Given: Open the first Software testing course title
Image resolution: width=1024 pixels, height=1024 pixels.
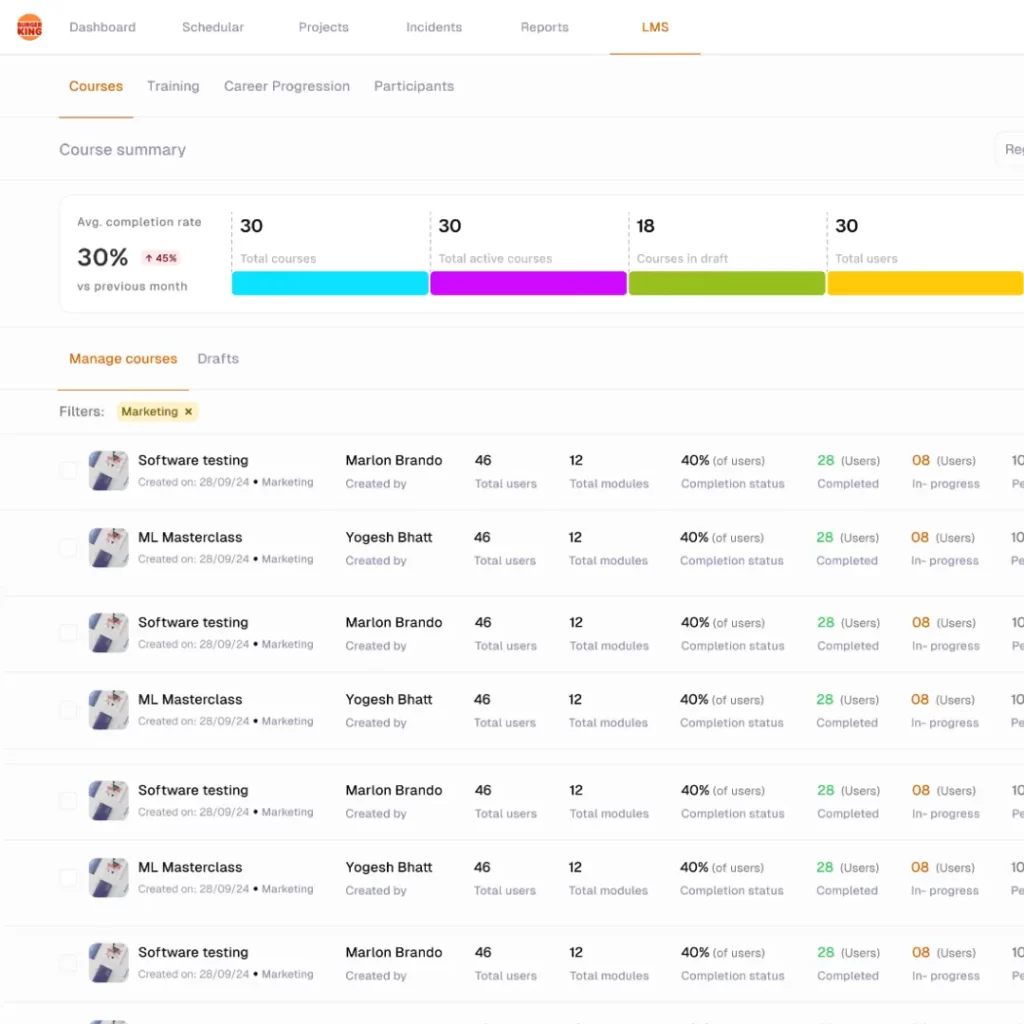Looking at the screenshot, I should click(x=193, y=460).
